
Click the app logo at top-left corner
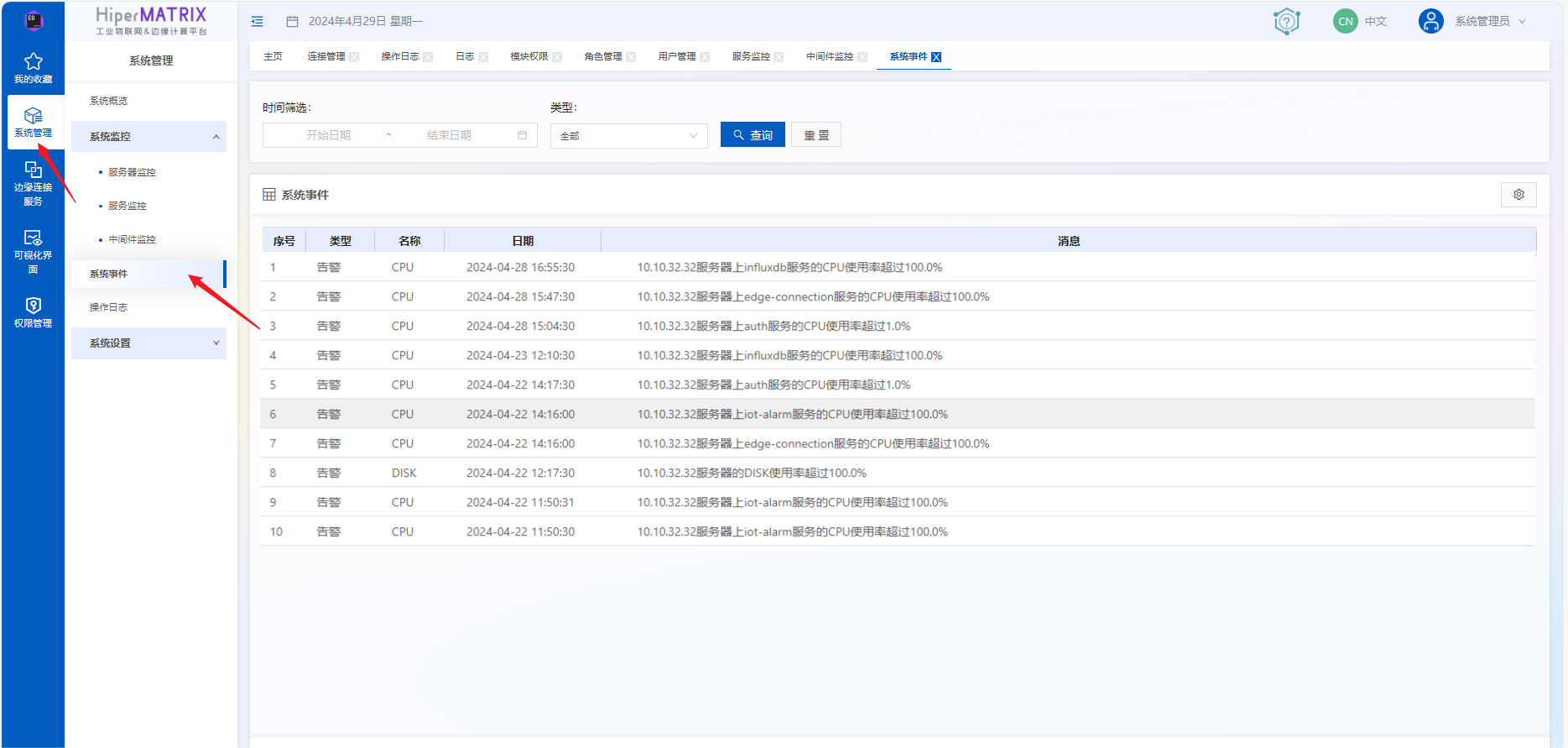[x=34, y=21]
